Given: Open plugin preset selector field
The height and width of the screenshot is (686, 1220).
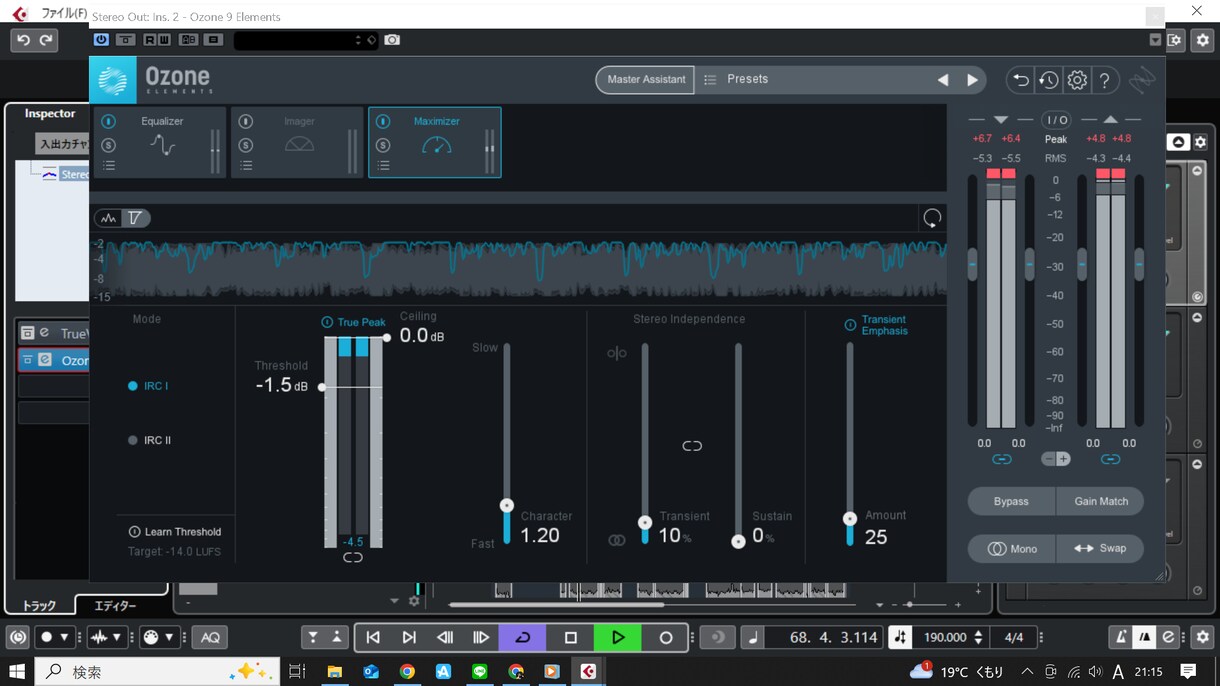Looking at the screenshot, I should pos(306,40).
